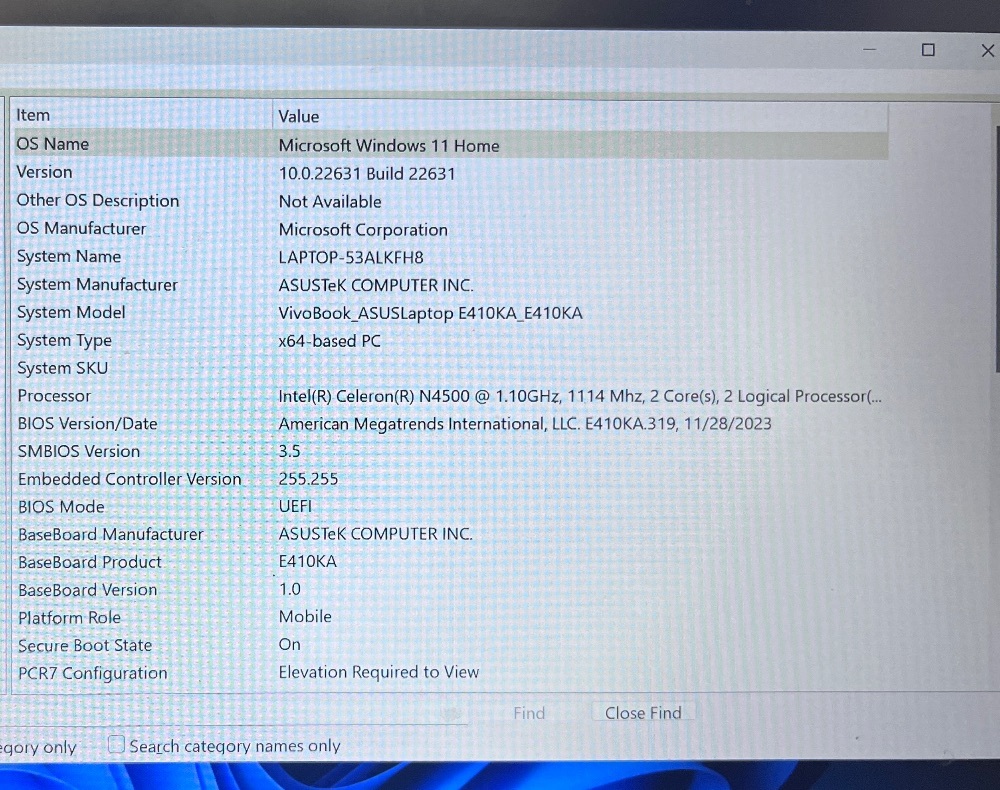
Task: Select the System SKU row
Action: click(450, 369)
